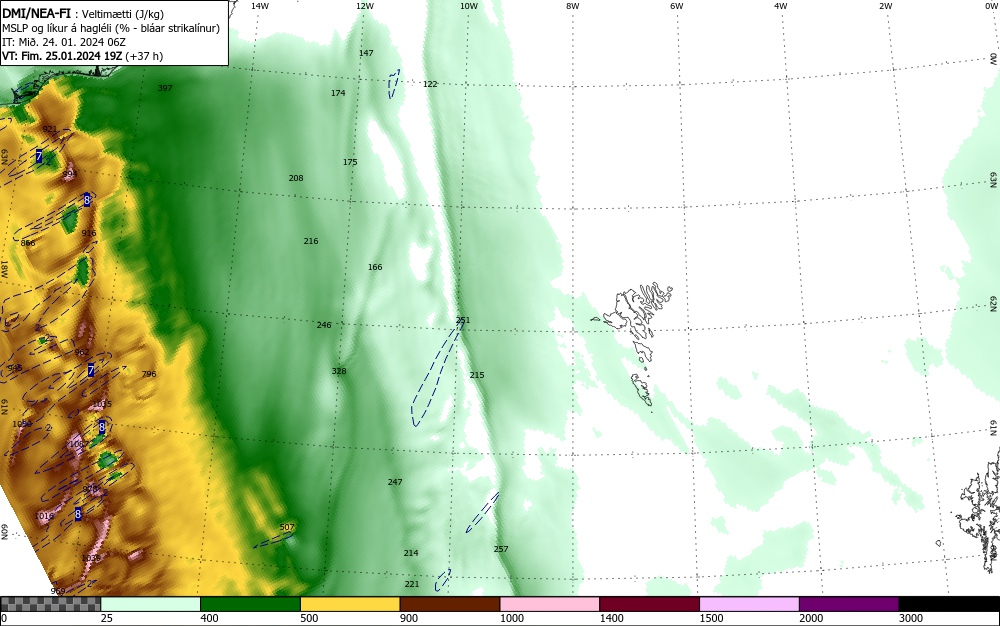
Task: Click the legend tick label 2000
Action: 811,618
